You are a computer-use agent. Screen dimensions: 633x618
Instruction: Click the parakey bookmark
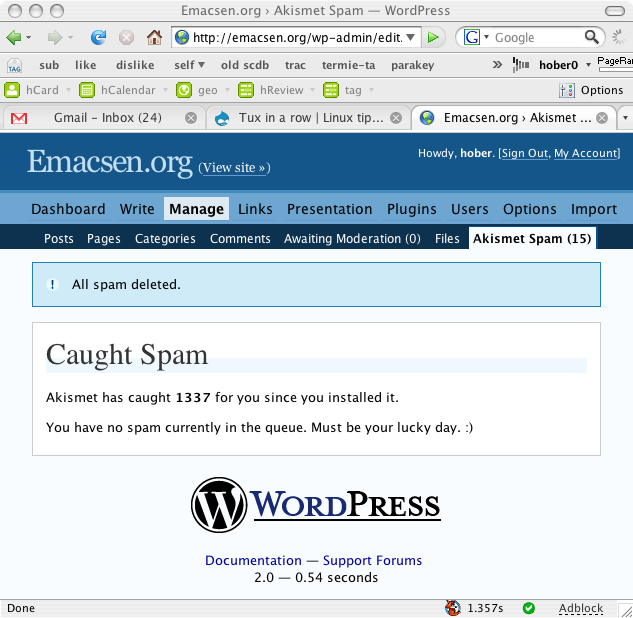click(x=412, y=65)
